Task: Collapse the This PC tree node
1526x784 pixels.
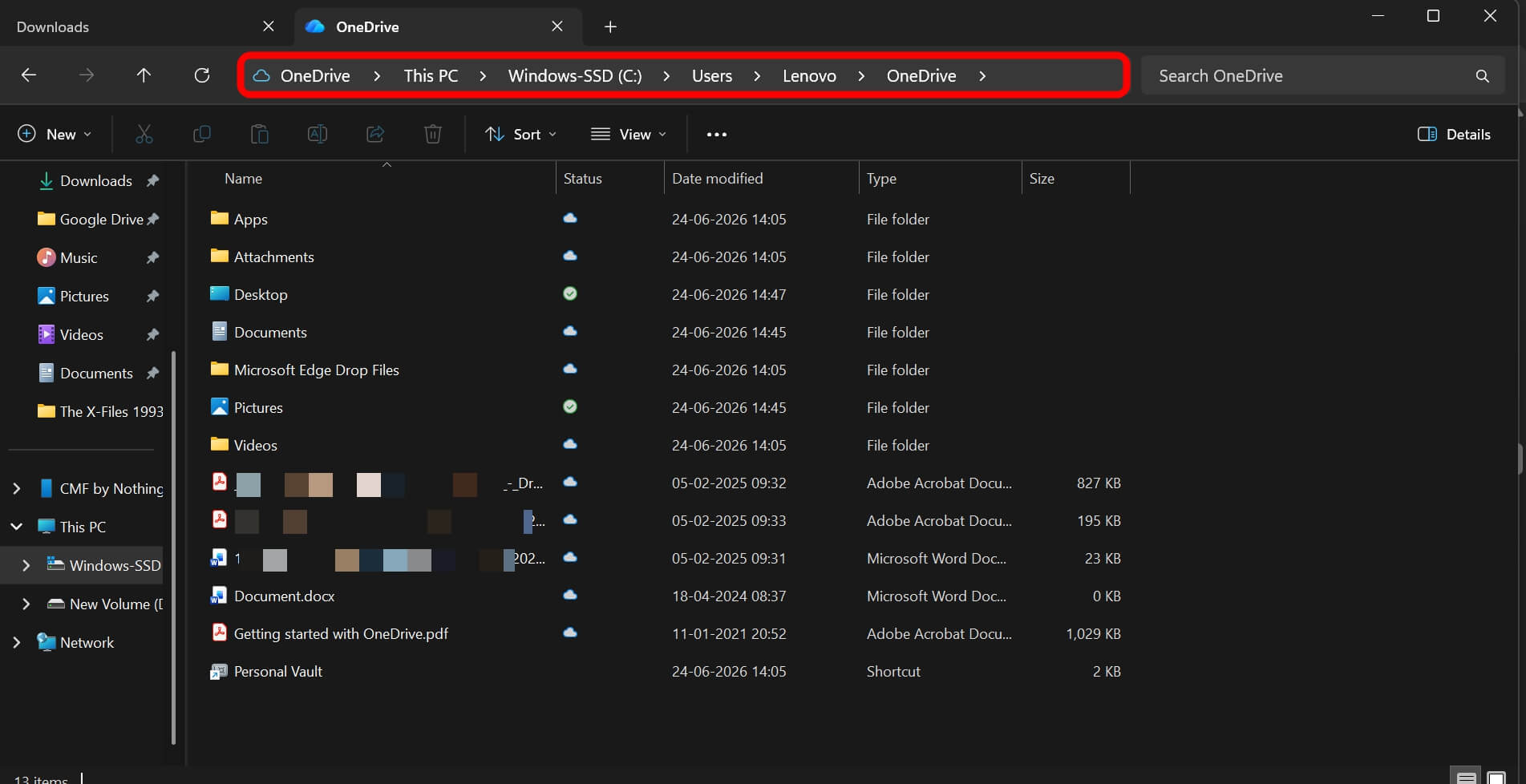Action: coord(17,527)
